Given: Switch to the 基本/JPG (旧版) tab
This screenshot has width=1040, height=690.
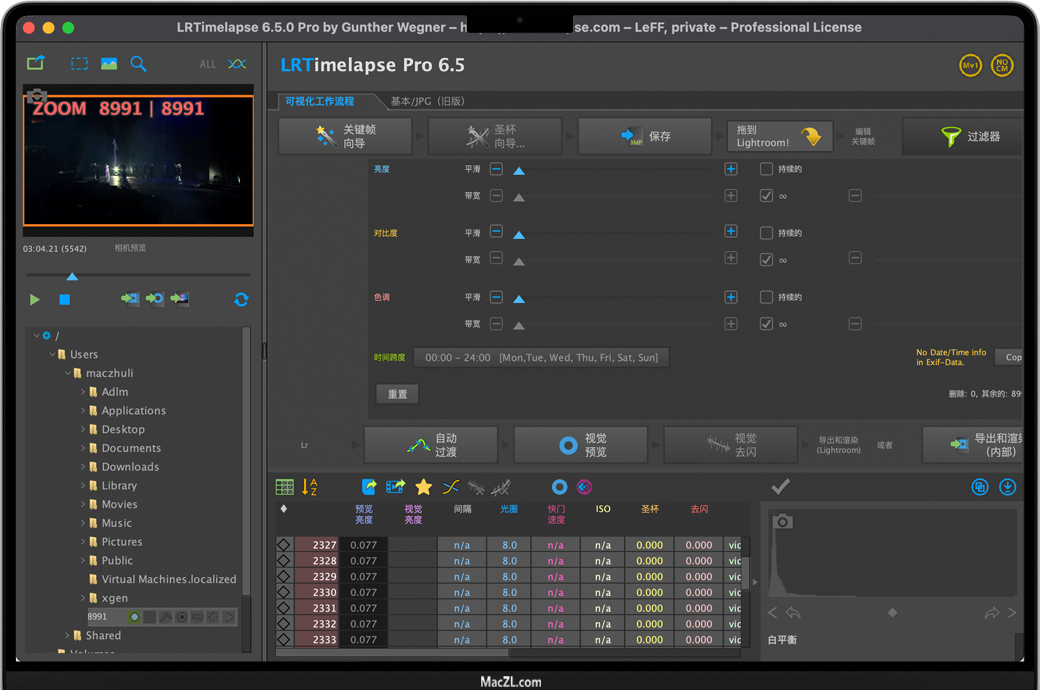Looking at the screenshot, I should [x=427, y=101].
